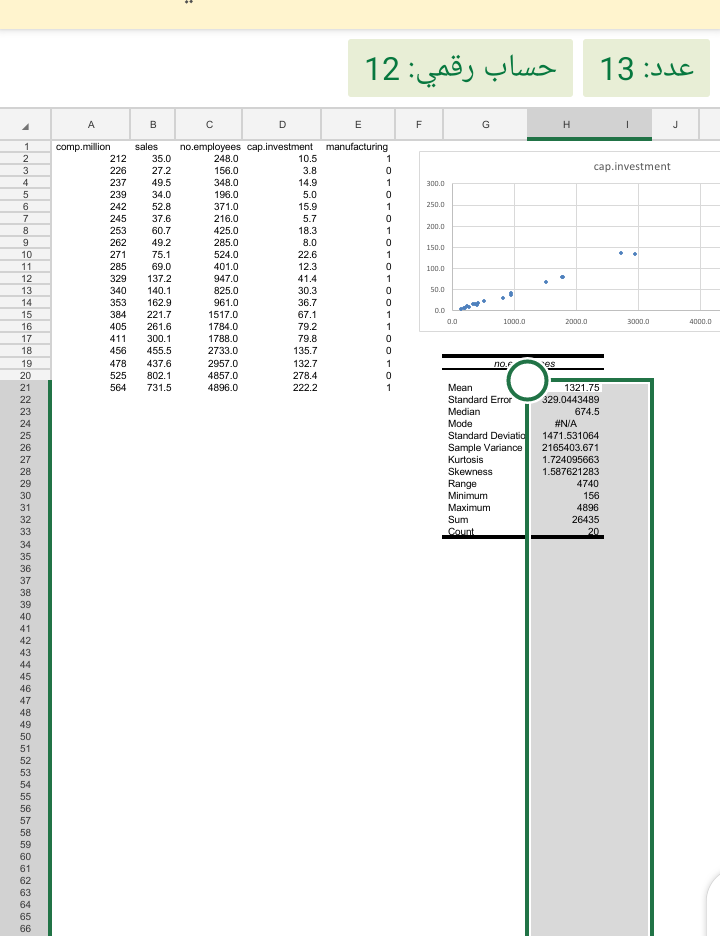Screen dimensions: 720x936
Task: Select column H header
Action: coord(565,124)
